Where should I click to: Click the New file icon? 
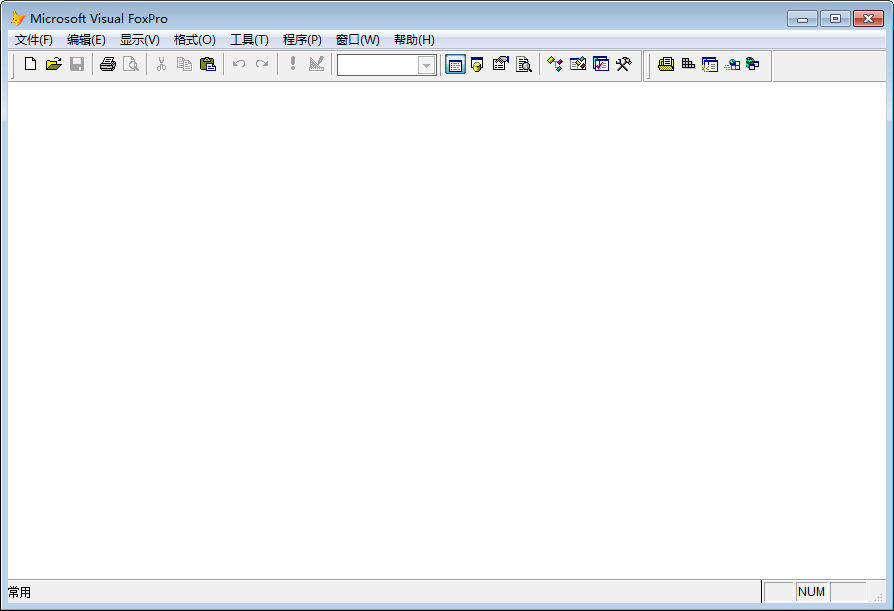tap(30, 64)
